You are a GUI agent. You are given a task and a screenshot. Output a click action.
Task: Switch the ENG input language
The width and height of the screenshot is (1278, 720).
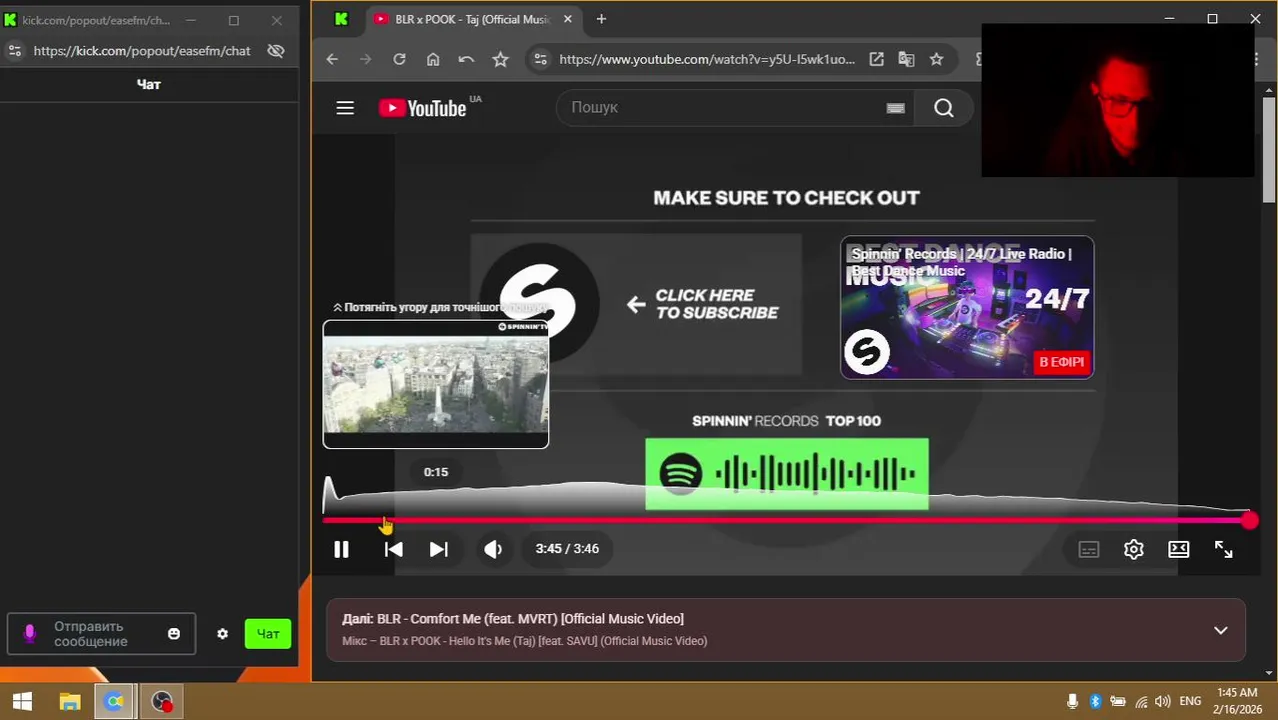(x=1190, y=702)
